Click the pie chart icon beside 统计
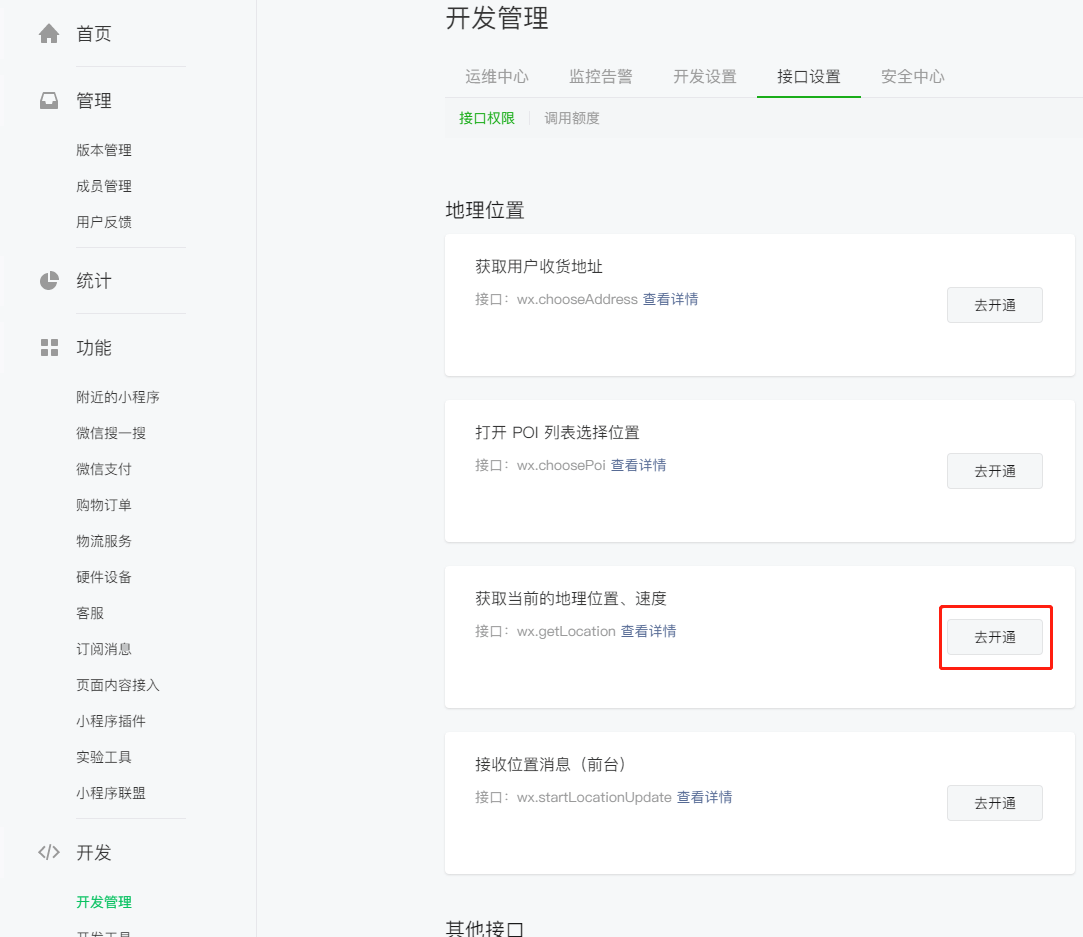This screenshot has height=937, width=1083. [48, 280]
